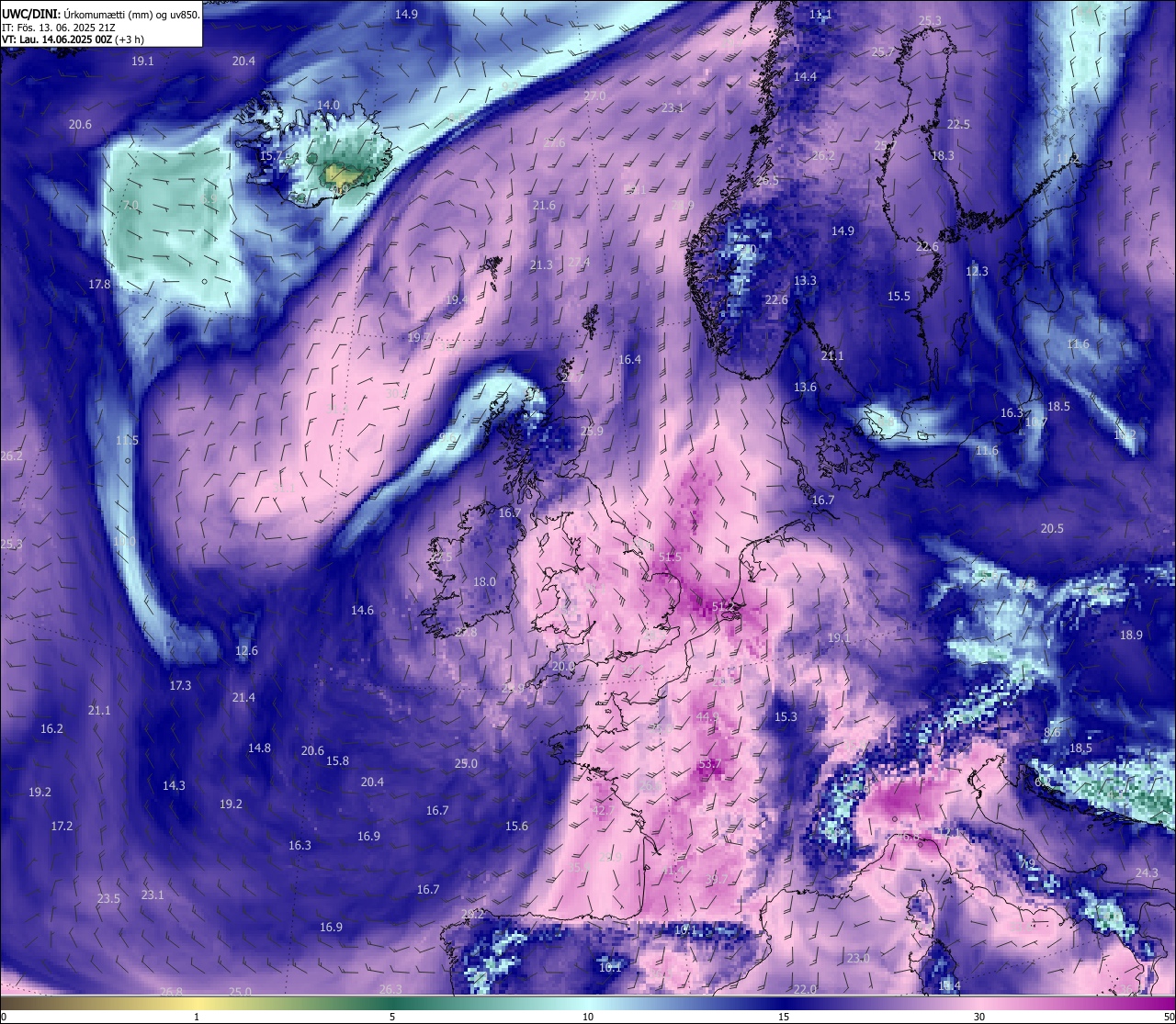This screenshot has width=1176, height=1024.
Task: Click the 14.3 map value
Action: point(174,786)
